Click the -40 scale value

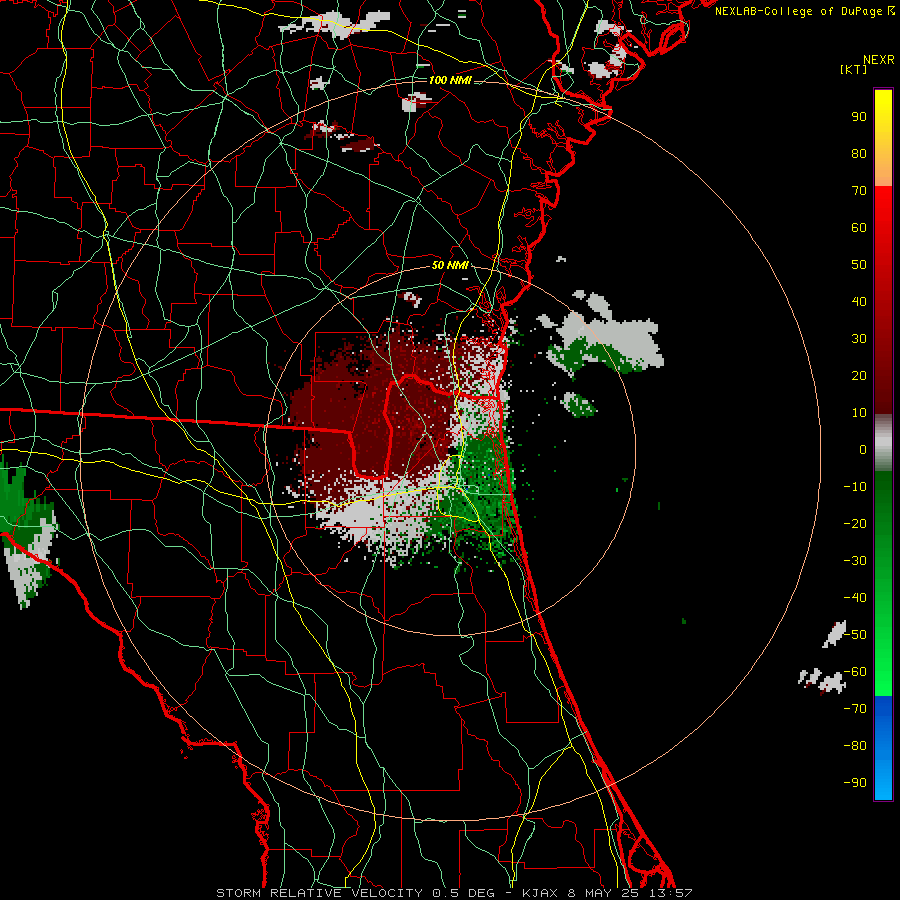855,598
